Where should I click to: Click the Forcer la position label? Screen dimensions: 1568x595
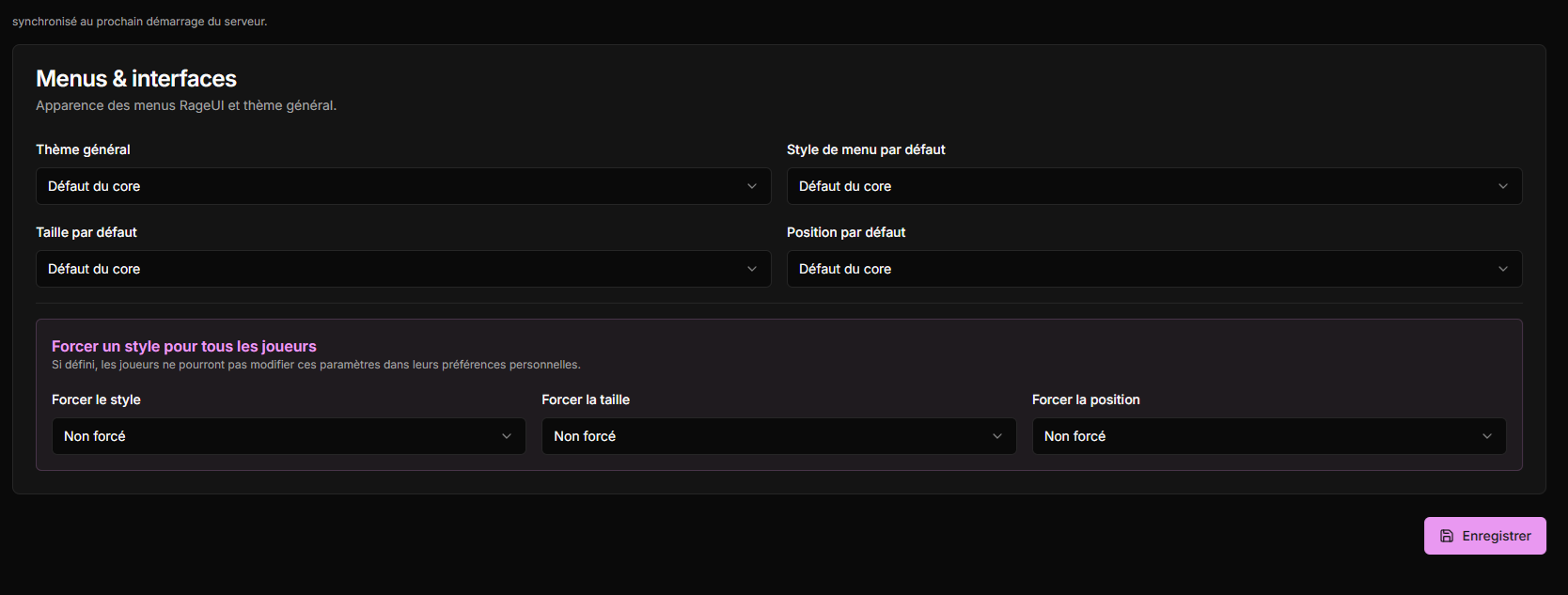pyautogui.click(x=1086, y=399)
